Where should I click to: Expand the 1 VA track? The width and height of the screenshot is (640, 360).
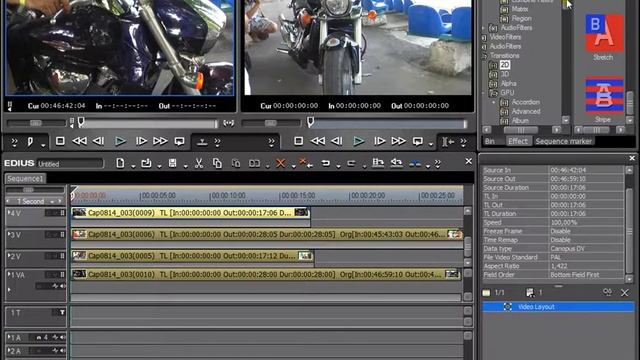(x=9, y=274)
